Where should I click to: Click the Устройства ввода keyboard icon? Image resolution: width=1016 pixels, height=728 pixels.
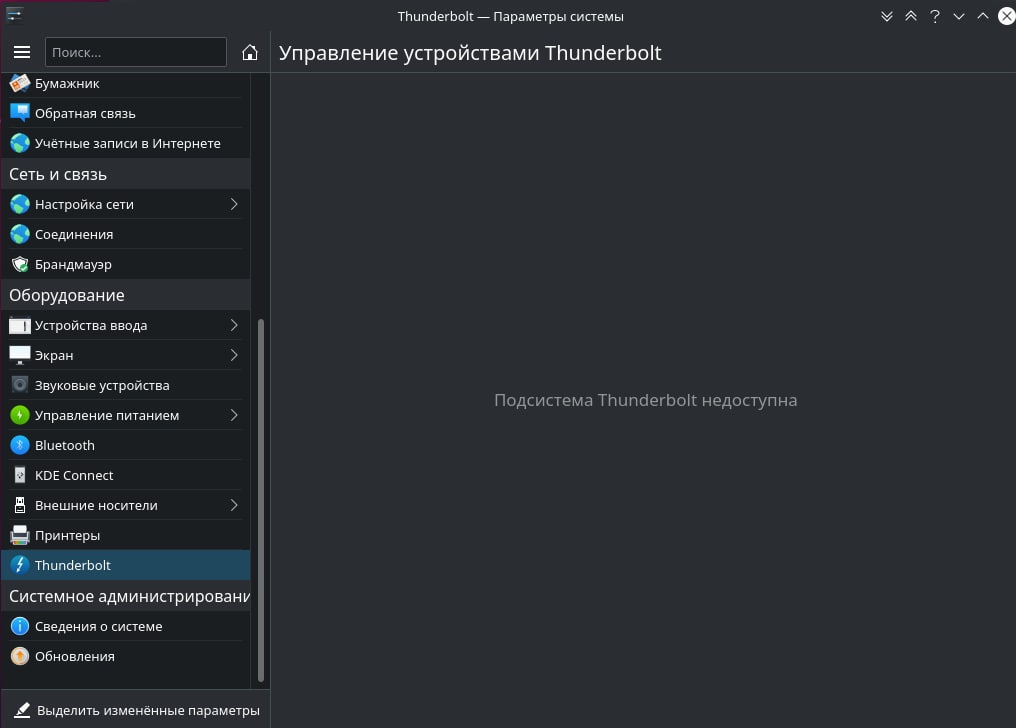click(x=20, y=325)
